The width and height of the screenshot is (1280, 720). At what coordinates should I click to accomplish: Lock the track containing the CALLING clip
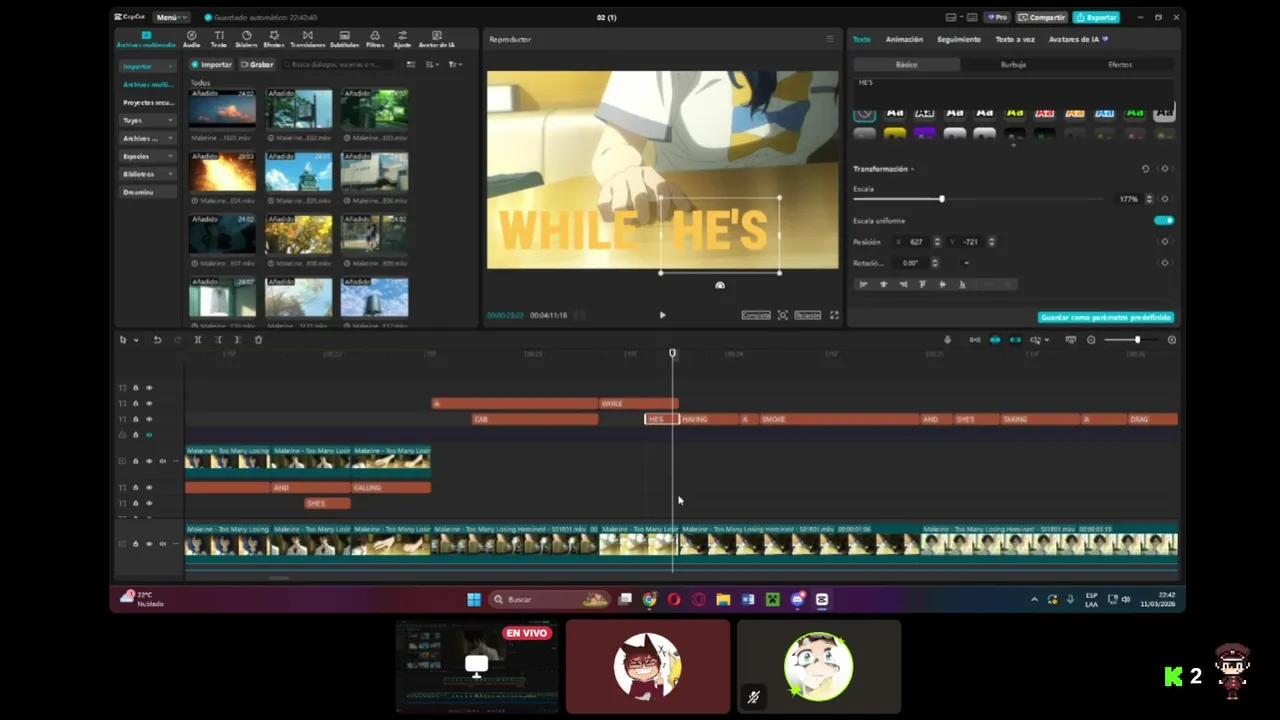136,488
